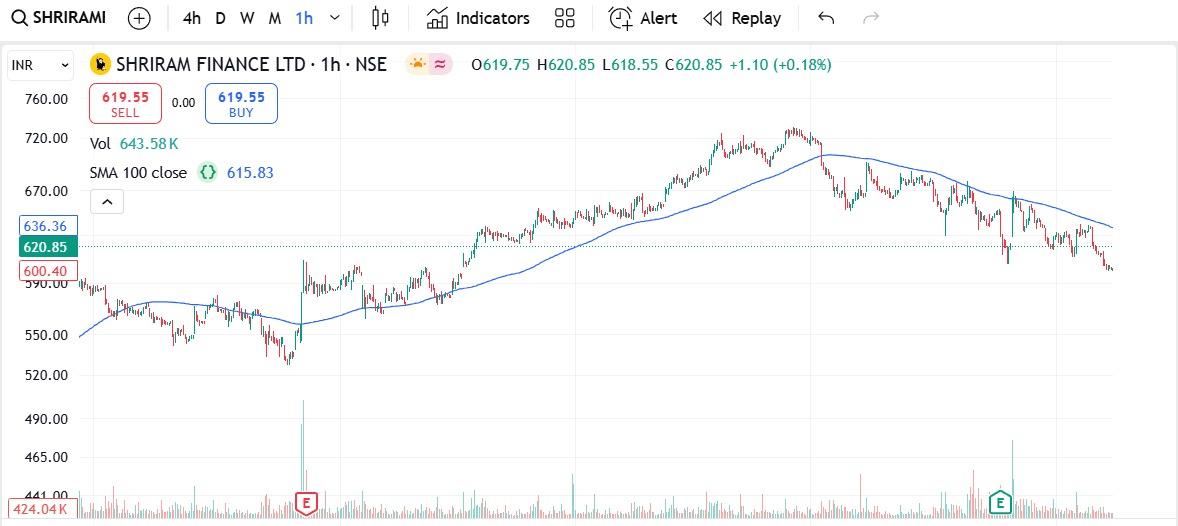Screen dimensions: 1178x526
Task: Click the 760.00 price axis label
Action: click(46, 99)
